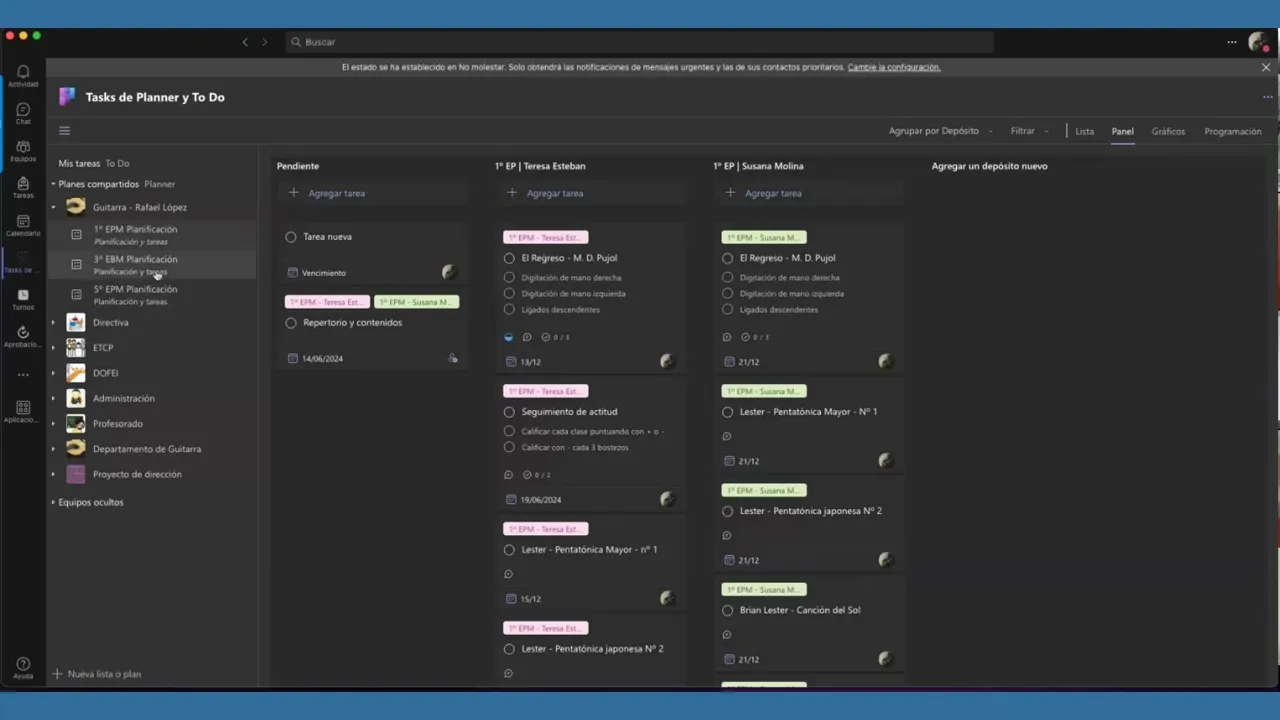Toggle the hamburger navigation menu
1280x720 pixels.
click(64, 130)
